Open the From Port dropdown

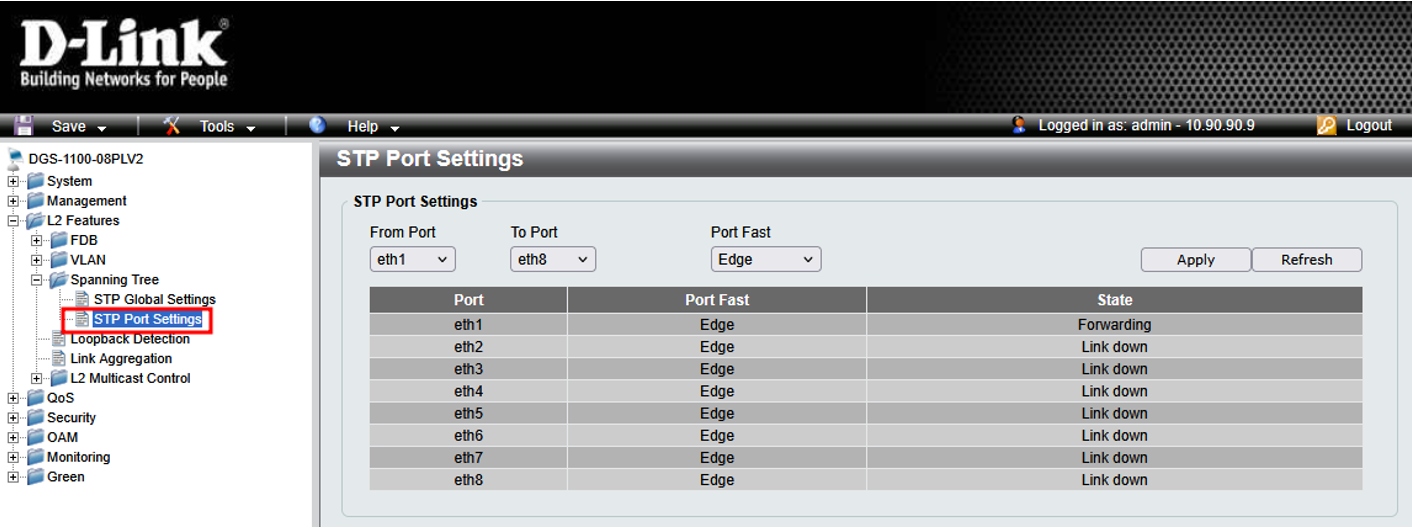click(412, 260)
